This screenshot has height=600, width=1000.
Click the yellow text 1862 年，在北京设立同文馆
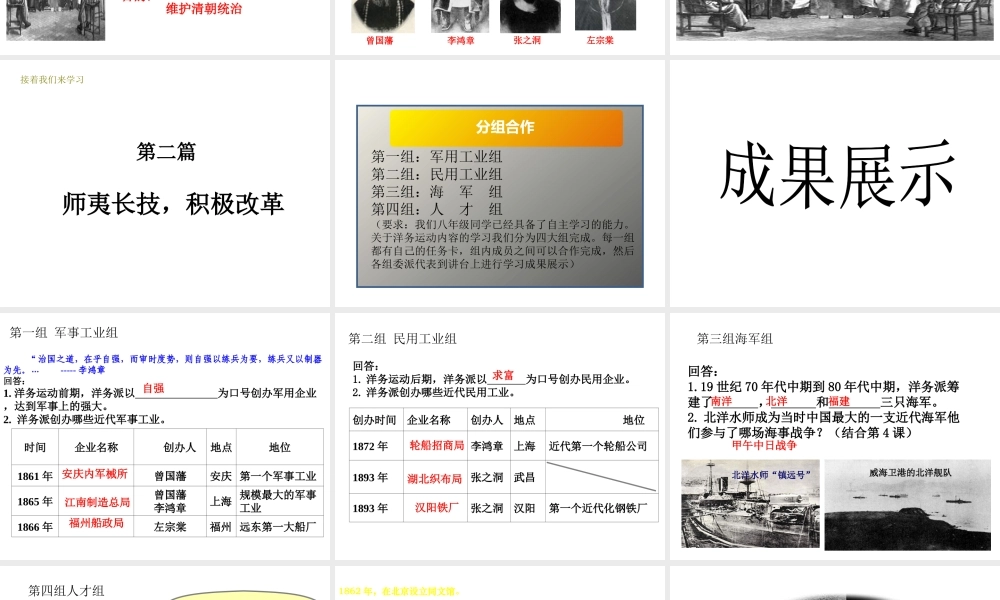[399, 592]
